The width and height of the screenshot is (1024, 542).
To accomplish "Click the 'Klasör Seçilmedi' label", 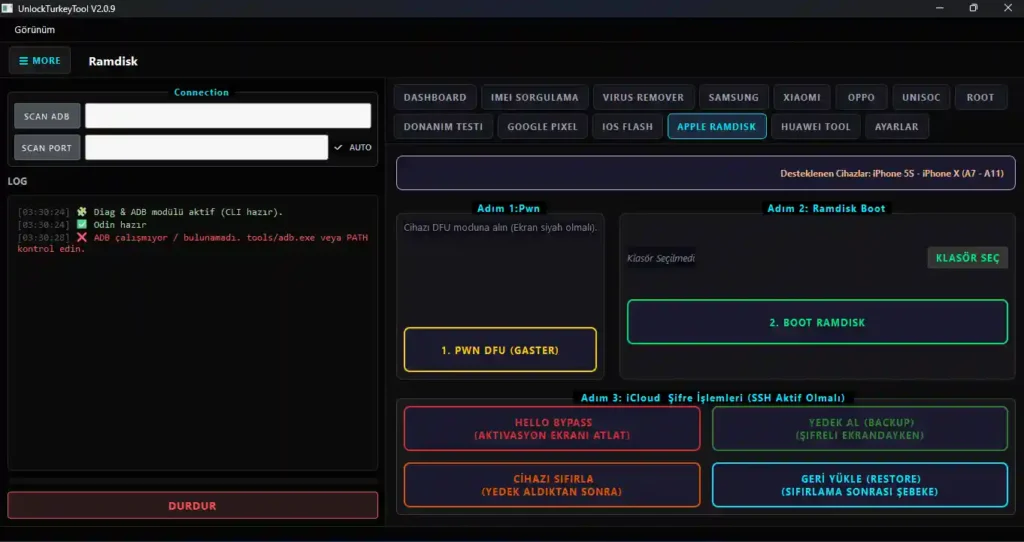I will (661, 258).
